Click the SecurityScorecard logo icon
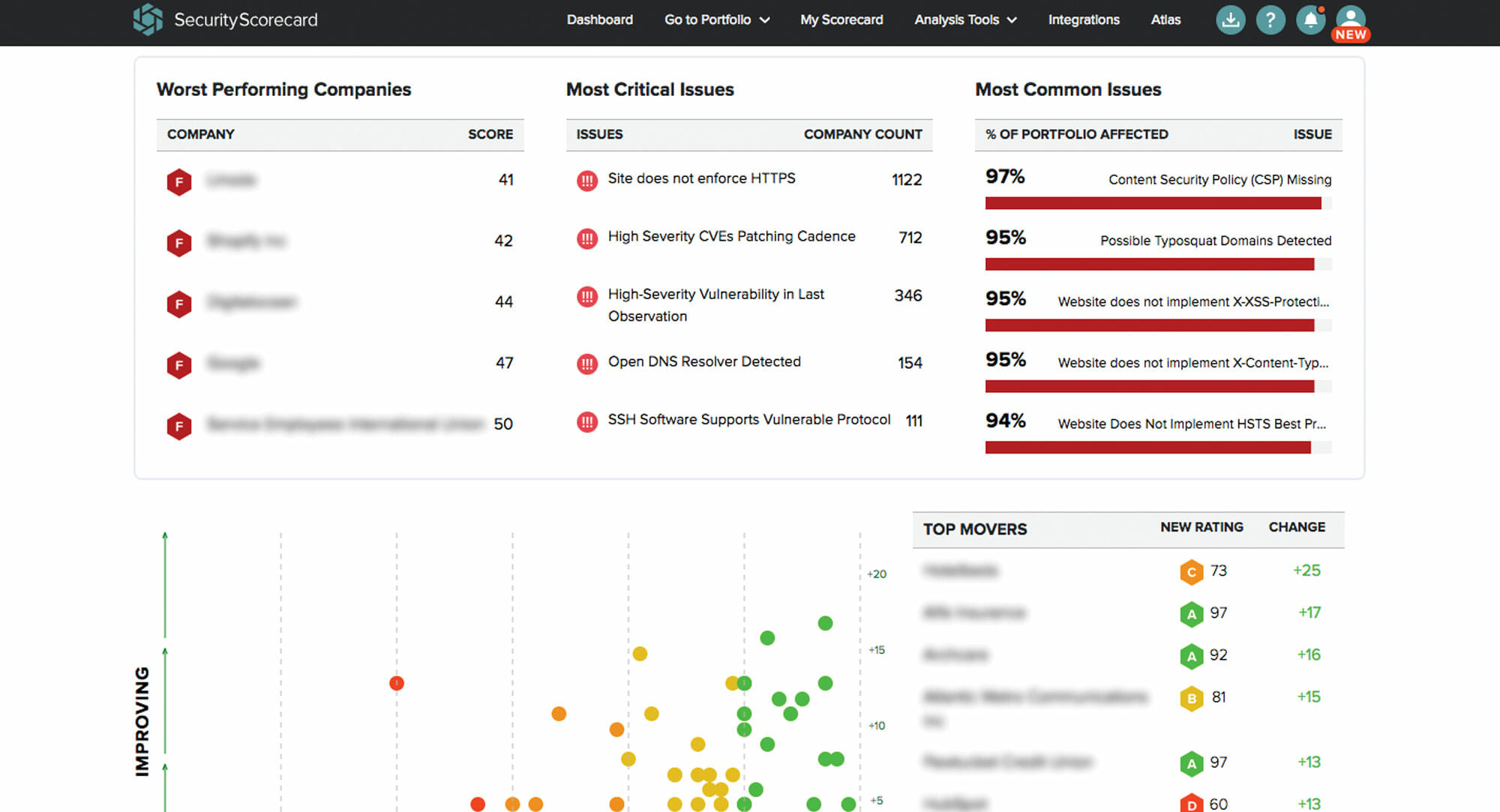Image resolution: width=1500 pixels, height=812 pixels. click(x=148, y=19)
